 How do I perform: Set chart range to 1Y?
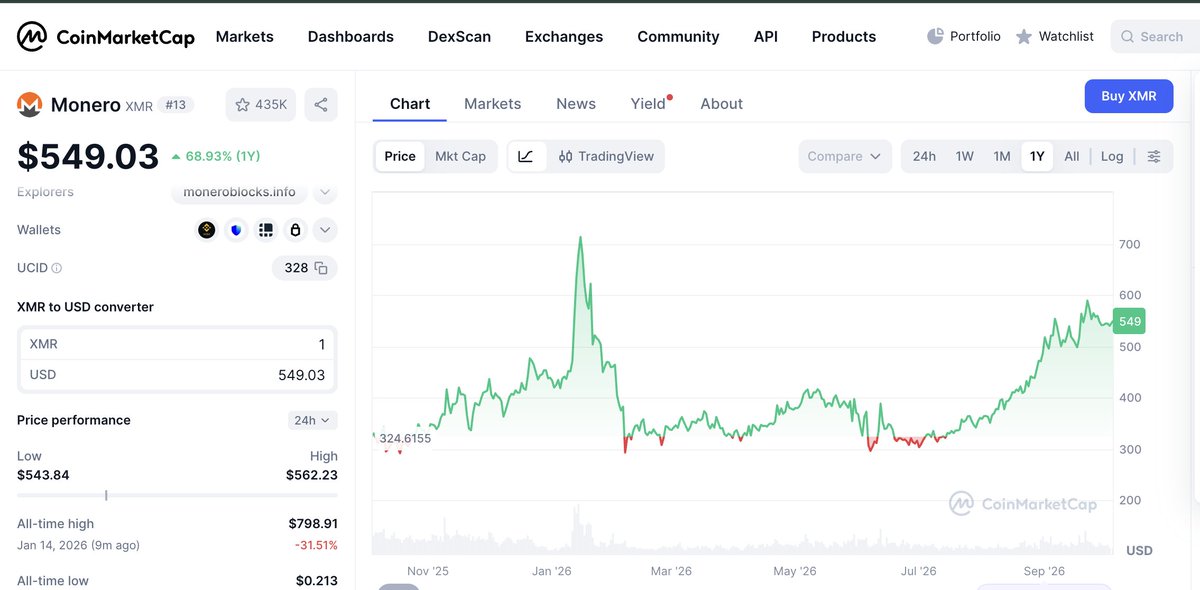point(1037,156)
